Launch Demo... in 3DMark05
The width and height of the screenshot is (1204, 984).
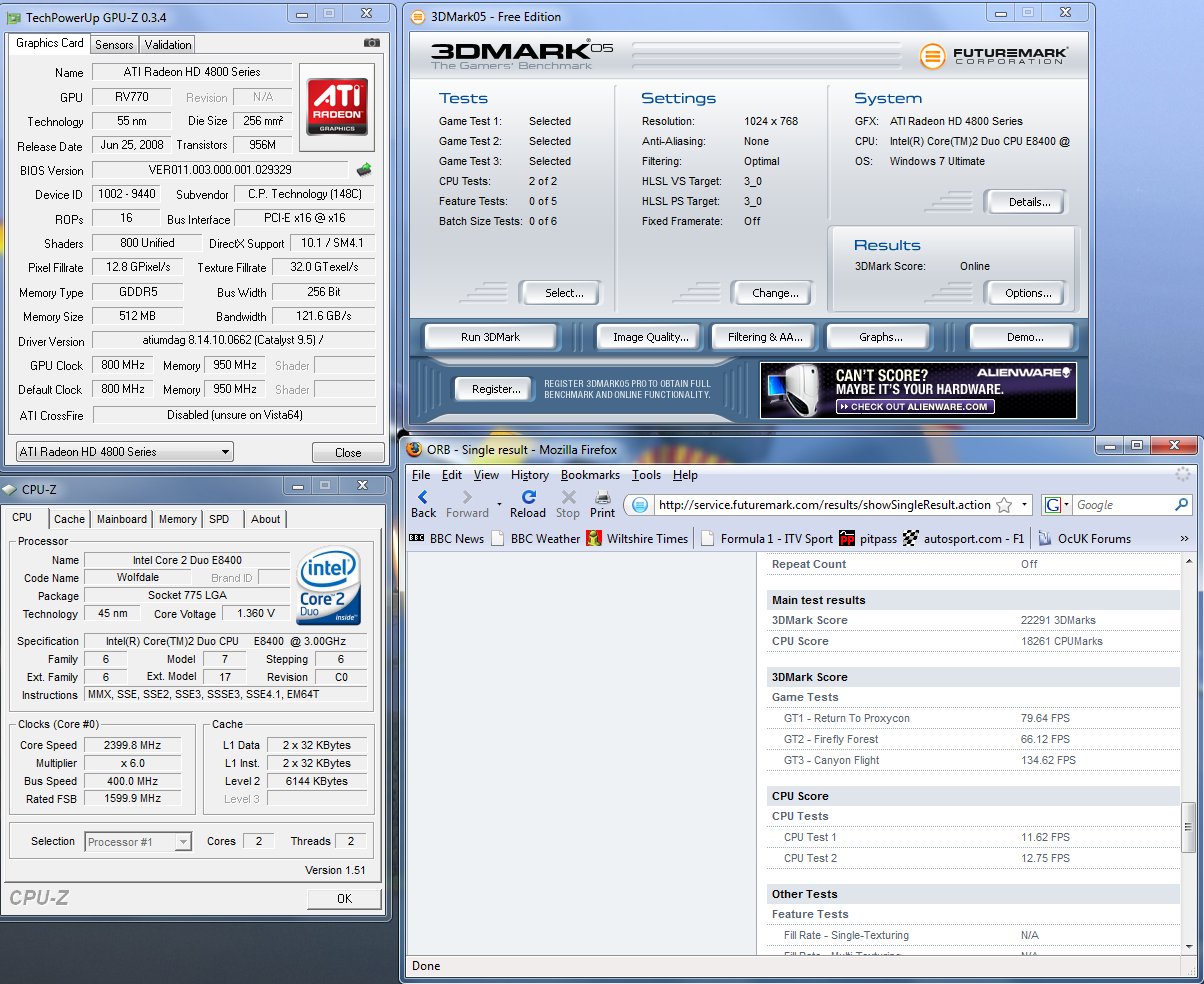tap(1022, 337)
